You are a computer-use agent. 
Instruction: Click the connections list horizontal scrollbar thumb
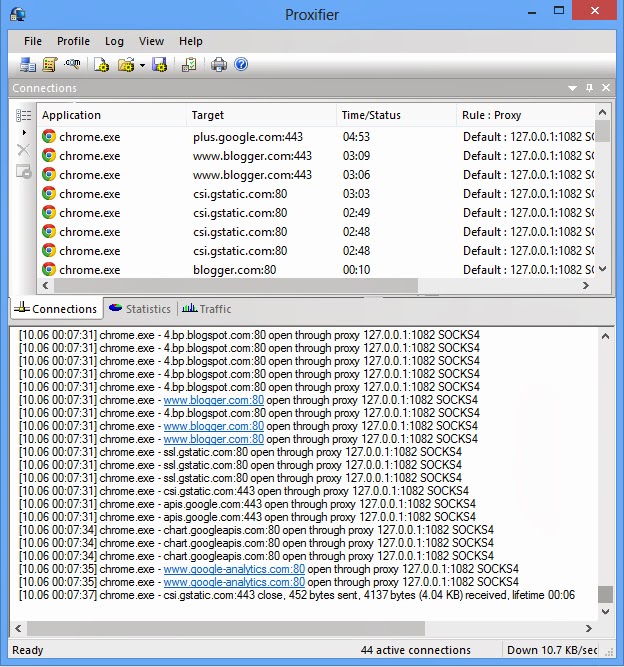(x=236, y=285)
